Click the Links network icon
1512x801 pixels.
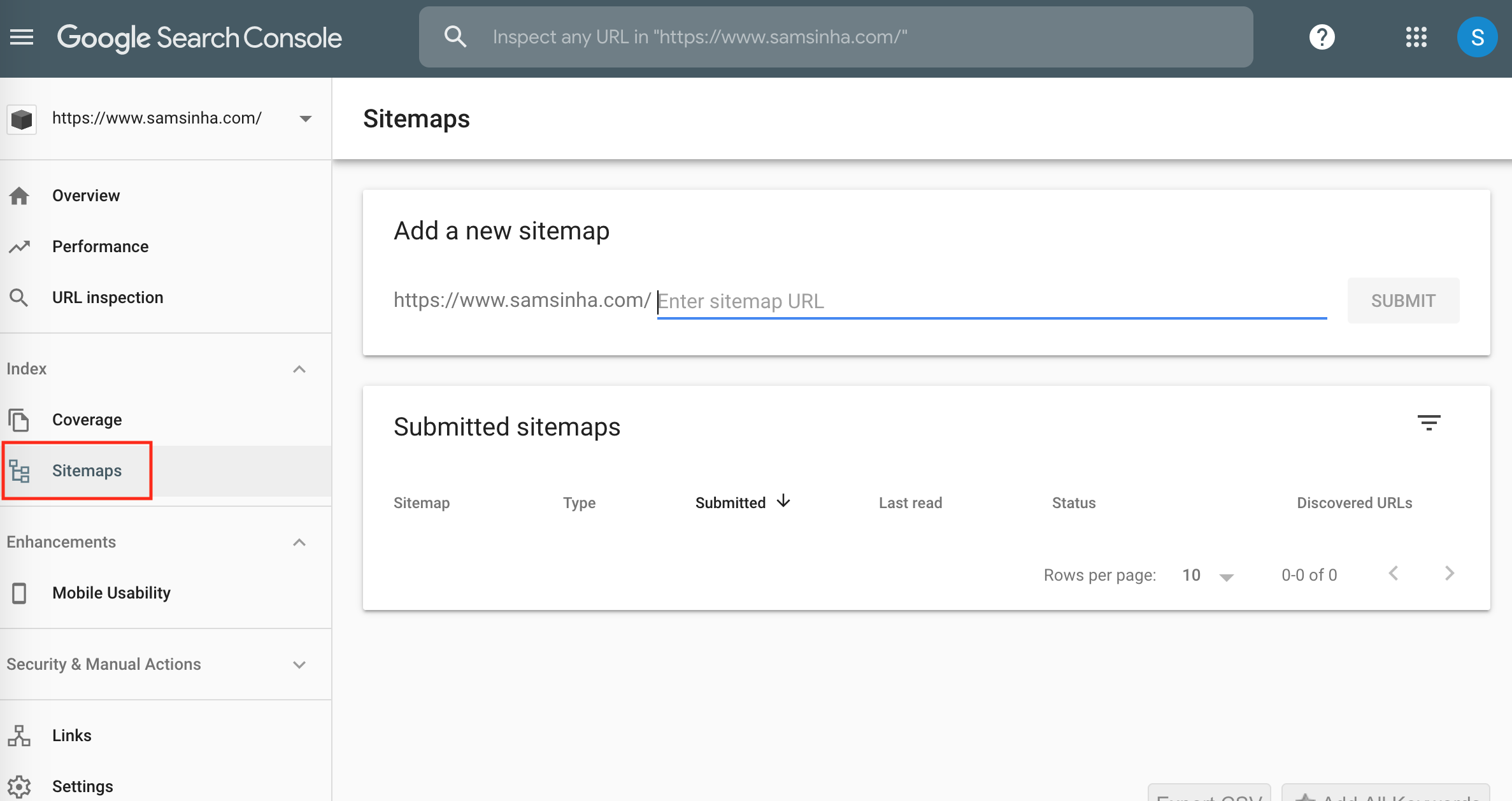pyautogui.click(x=19, y=735)
